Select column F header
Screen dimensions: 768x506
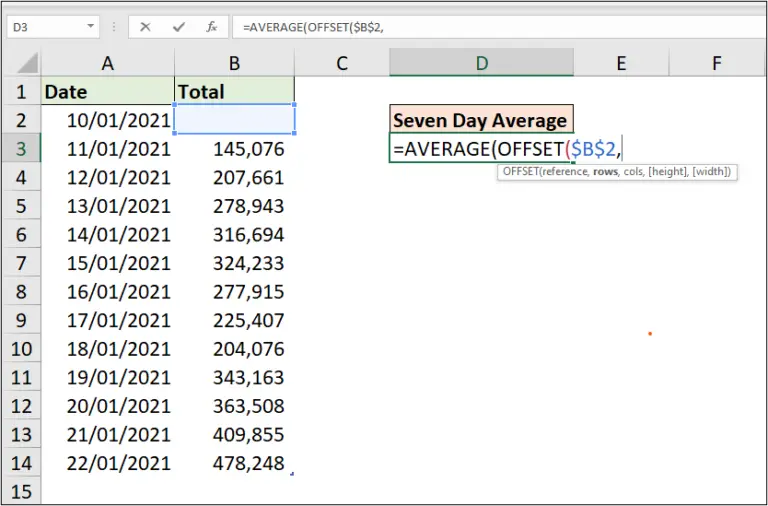716,63
